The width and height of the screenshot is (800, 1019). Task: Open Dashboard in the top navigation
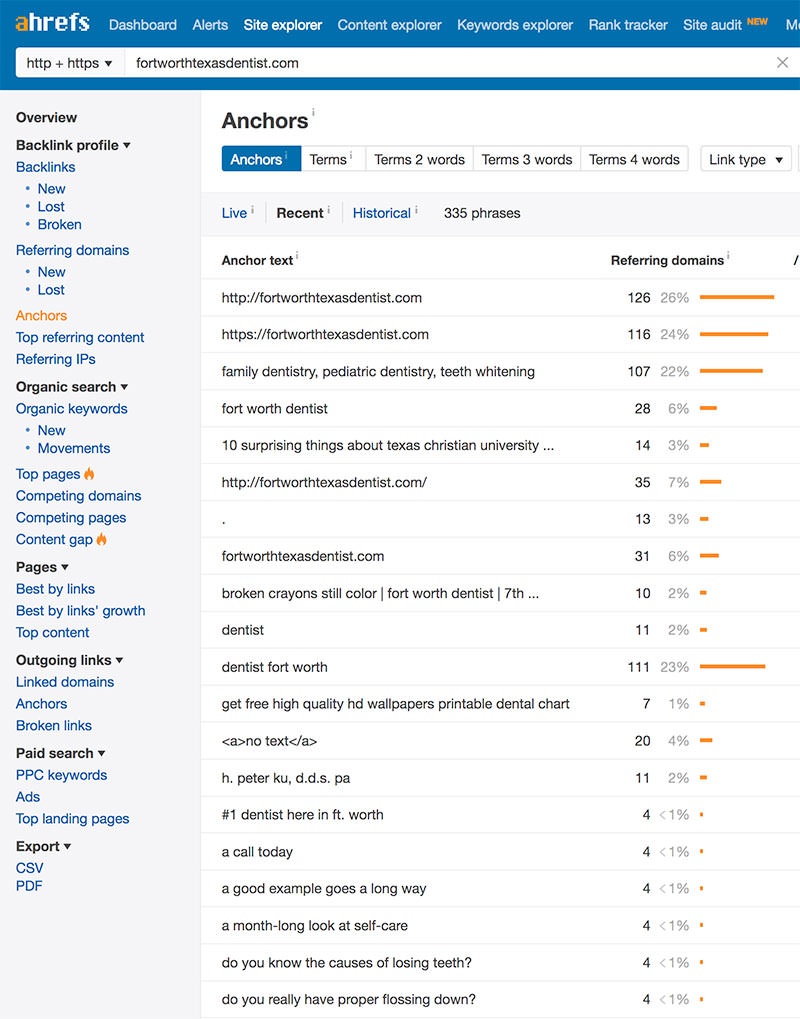tap(143, 25)
